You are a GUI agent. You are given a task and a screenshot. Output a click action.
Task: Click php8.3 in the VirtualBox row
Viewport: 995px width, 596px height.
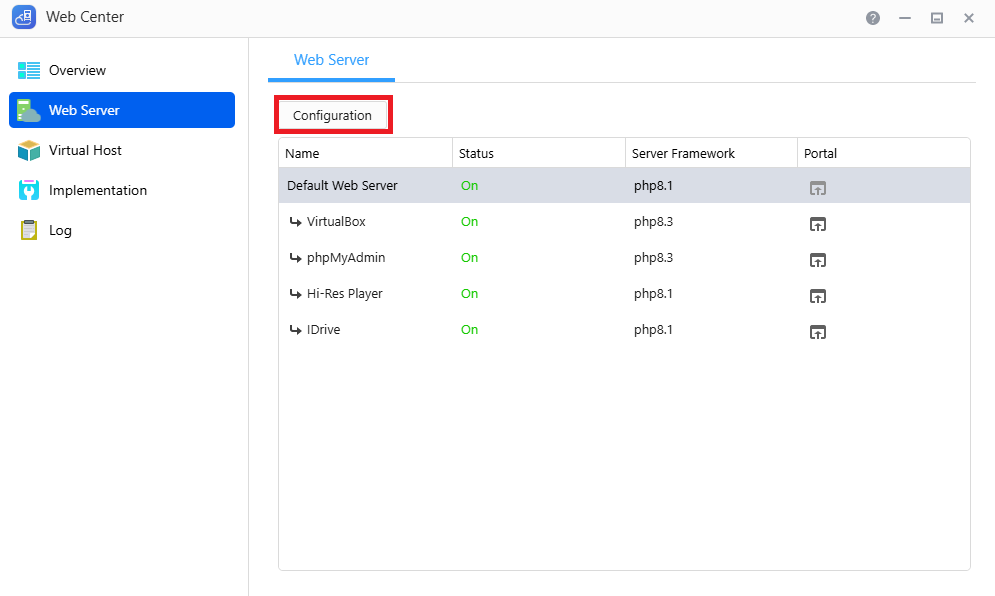[x=653, y=222]
